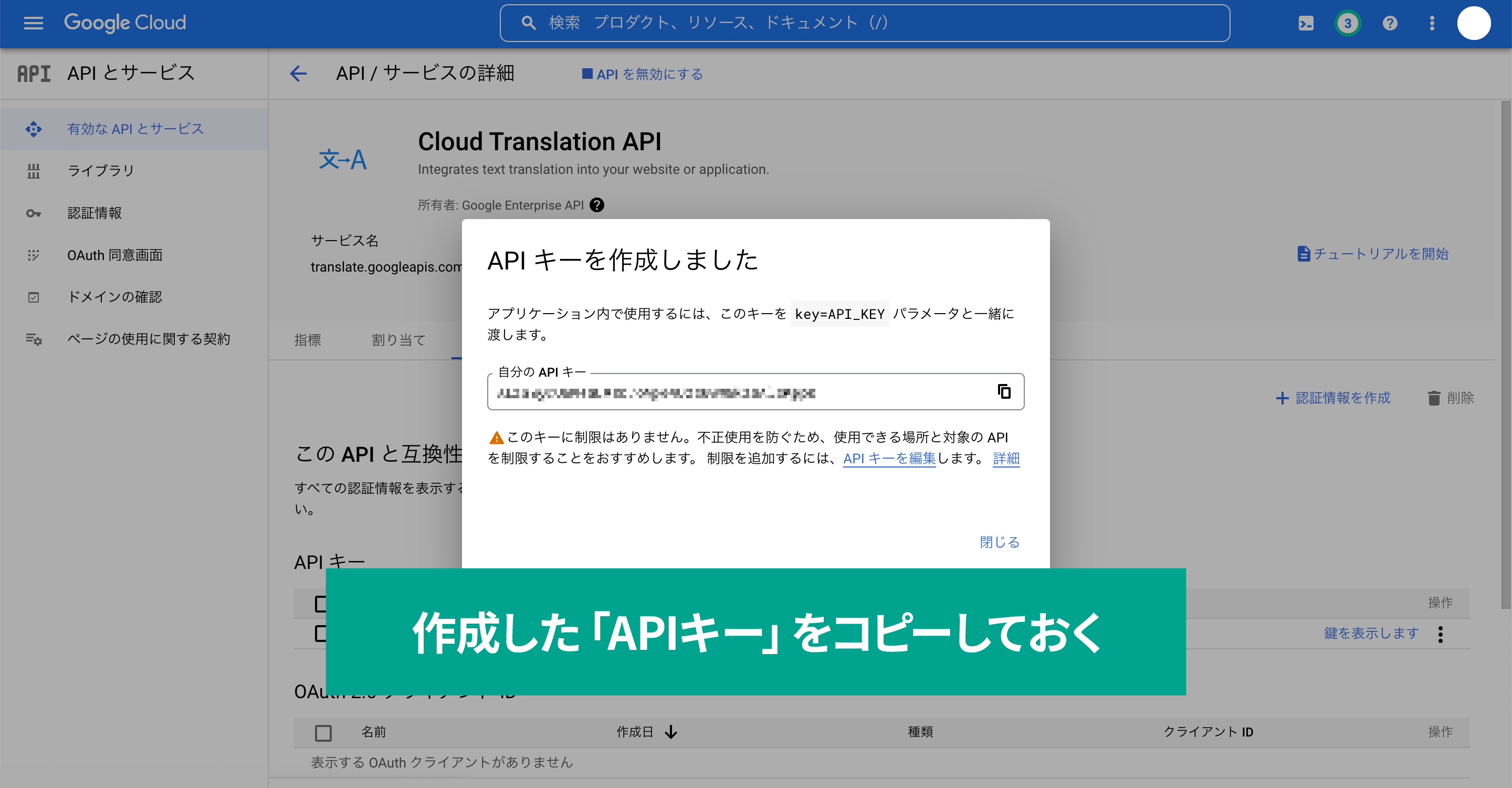Click the 名前 column header in OAuth table
1512x788 pixels.
tap(373, 732)
